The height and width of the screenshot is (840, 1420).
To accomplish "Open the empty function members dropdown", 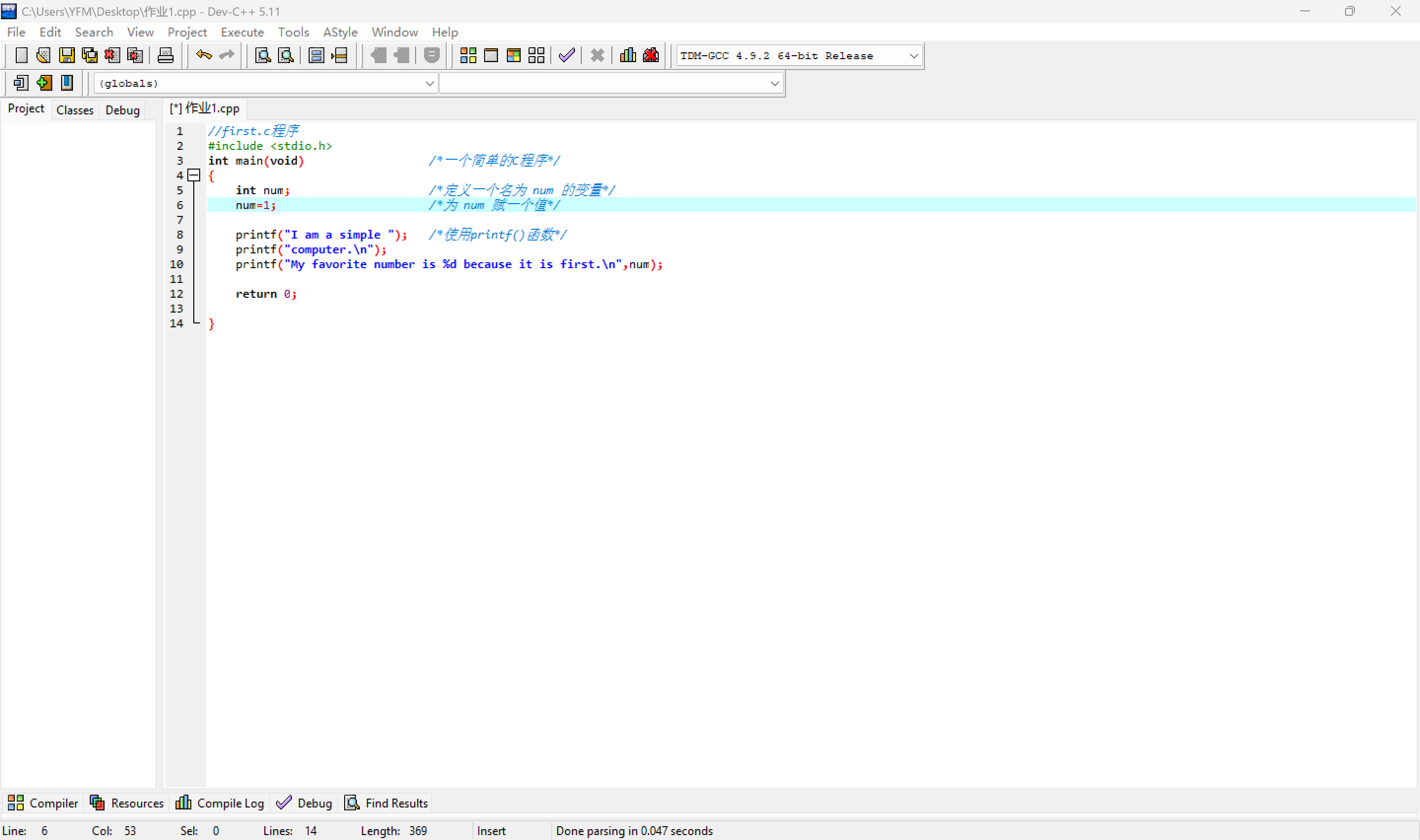I will click(x=611, y=83).
